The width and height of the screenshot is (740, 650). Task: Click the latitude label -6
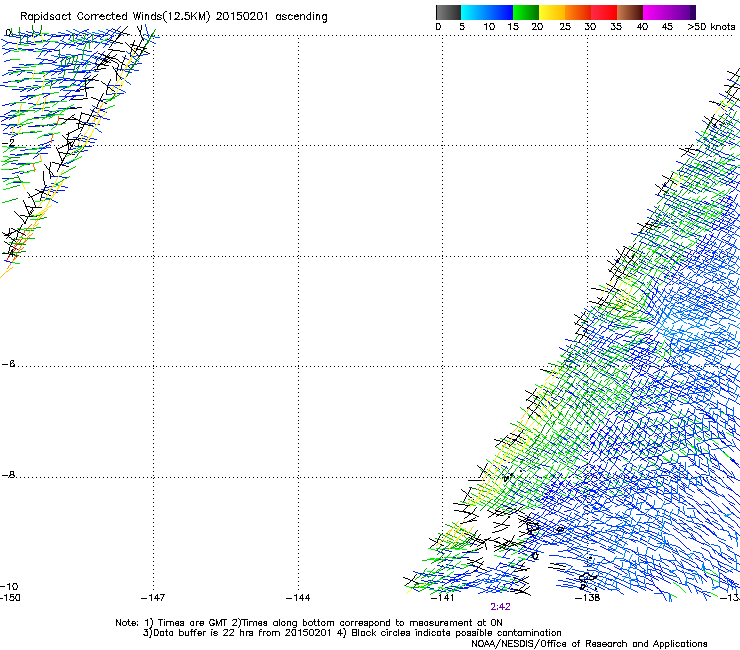tap(8, 363)
